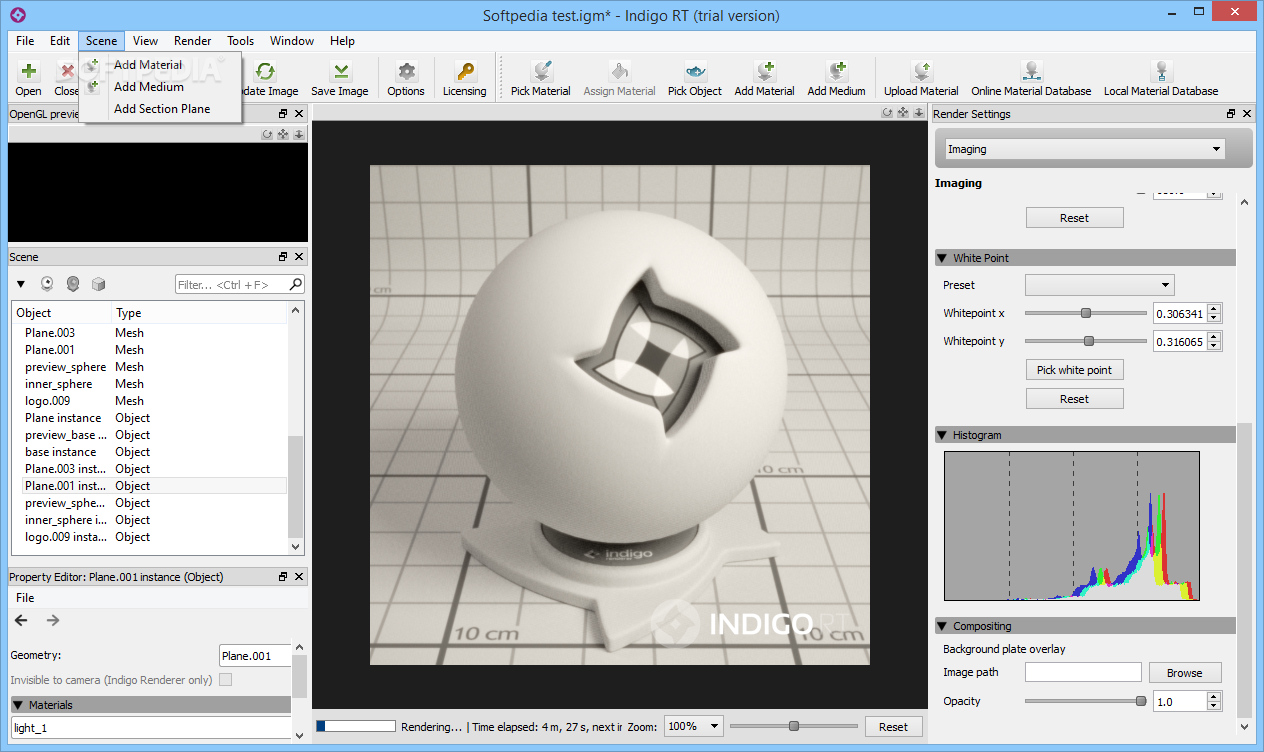1264x752 pixels.
Task: Click the camera icon in Scene panel
Action: [47, 284]
